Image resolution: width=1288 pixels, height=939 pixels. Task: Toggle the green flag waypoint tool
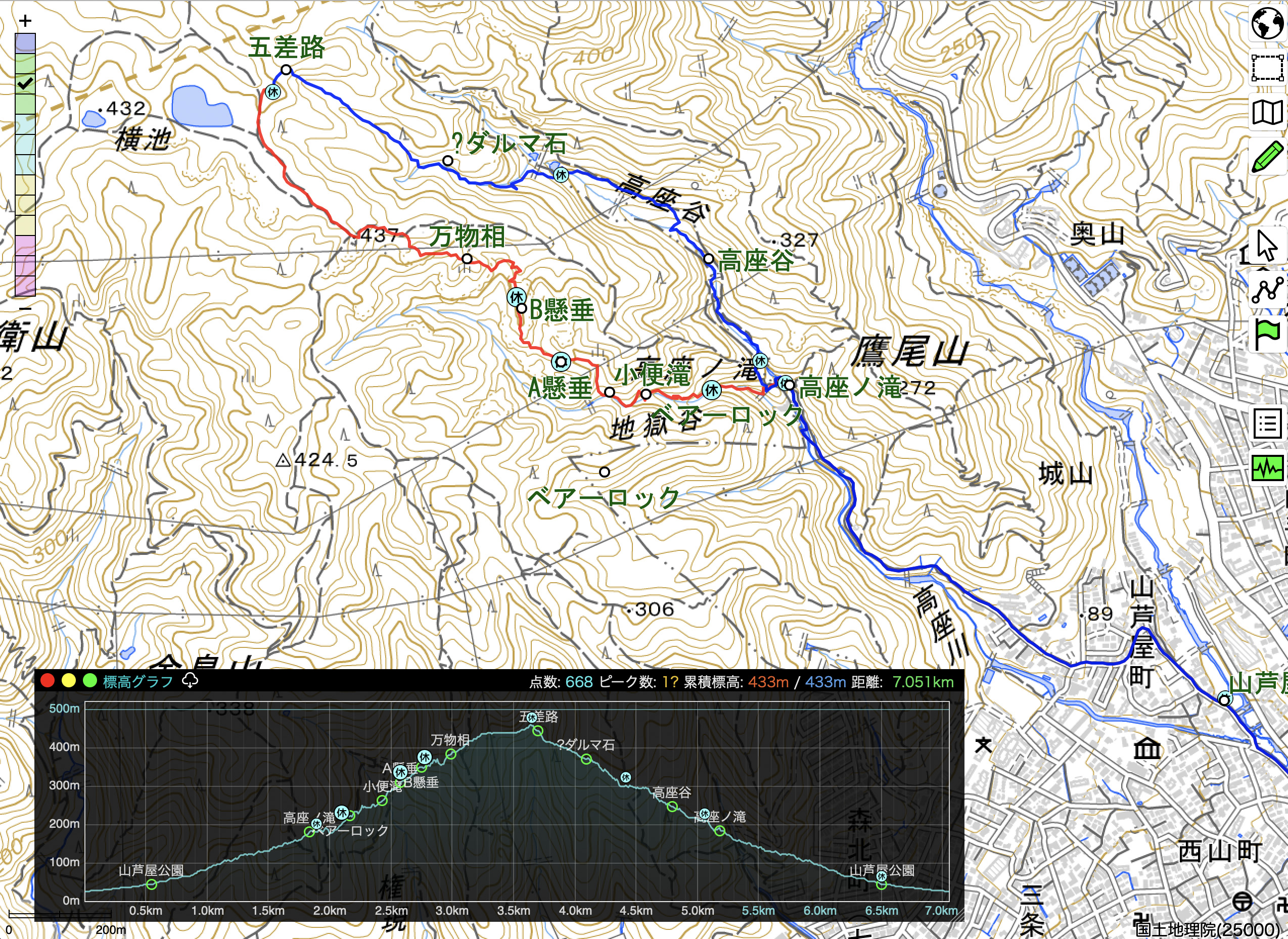coord(1267,334)
